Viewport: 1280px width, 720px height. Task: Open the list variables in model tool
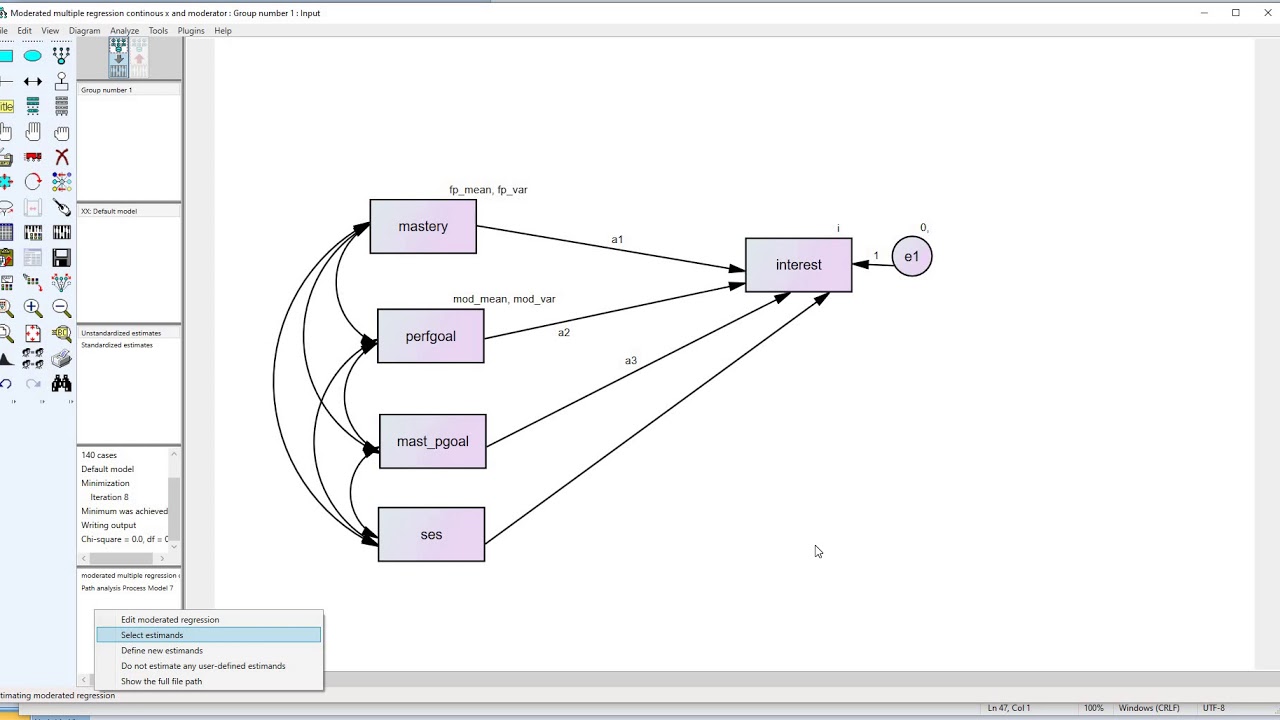33,106
